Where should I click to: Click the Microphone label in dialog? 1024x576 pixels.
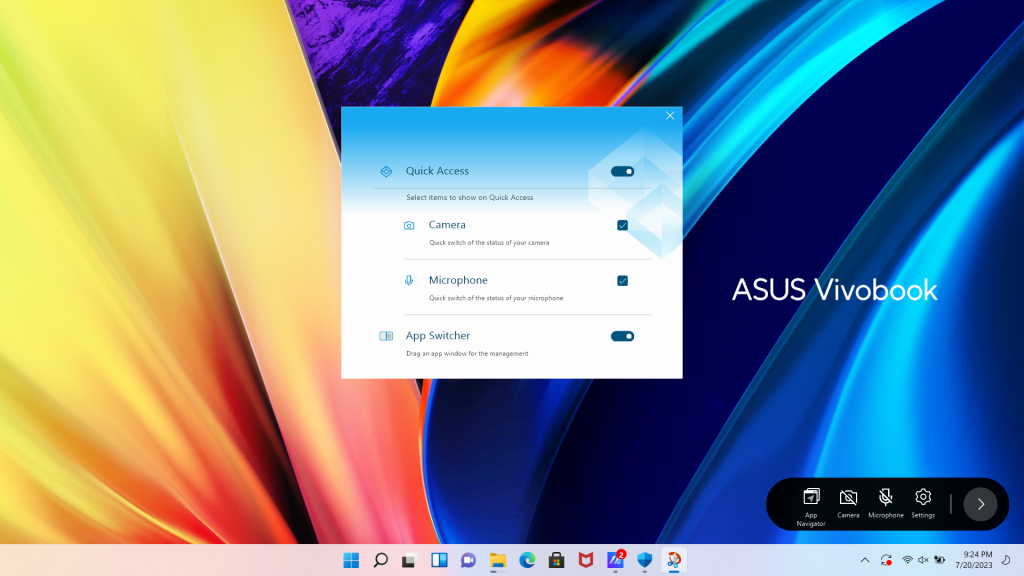(458, 280)
